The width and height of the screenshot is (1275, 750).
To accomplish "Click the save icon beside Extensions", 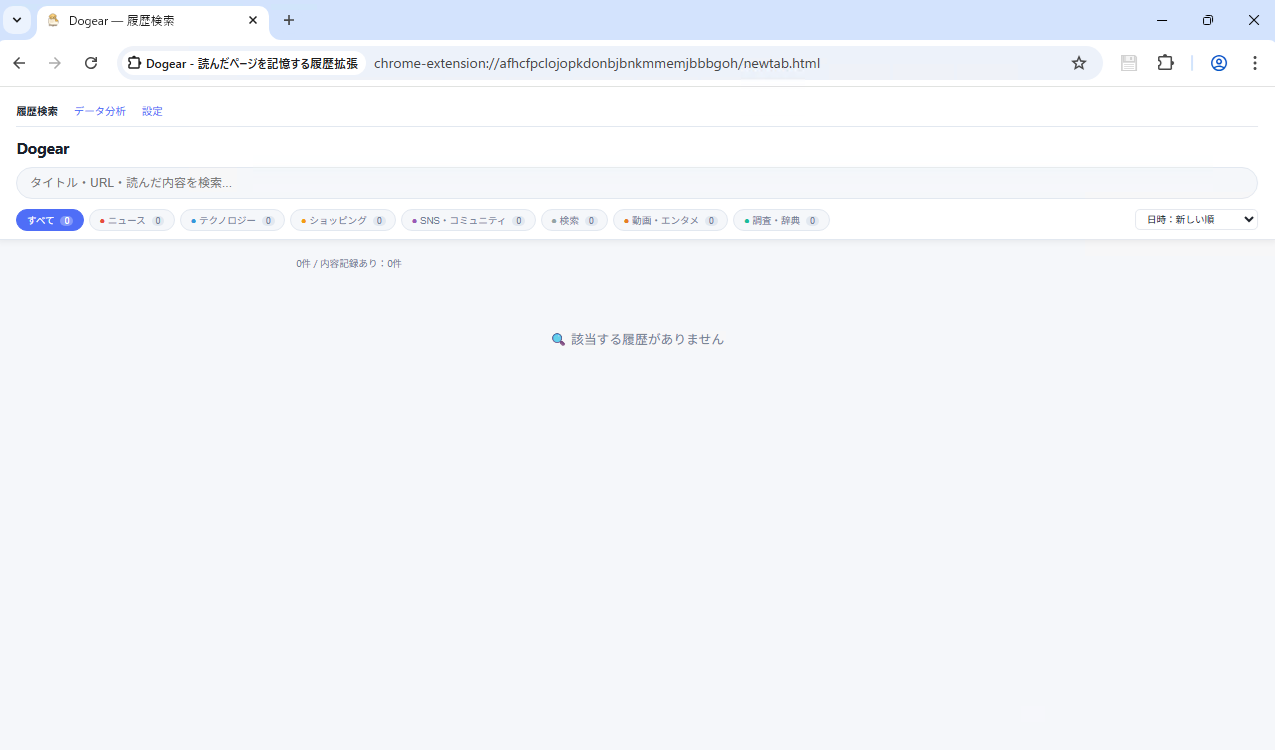I will pyautogui.click(x=1129, y=63).
